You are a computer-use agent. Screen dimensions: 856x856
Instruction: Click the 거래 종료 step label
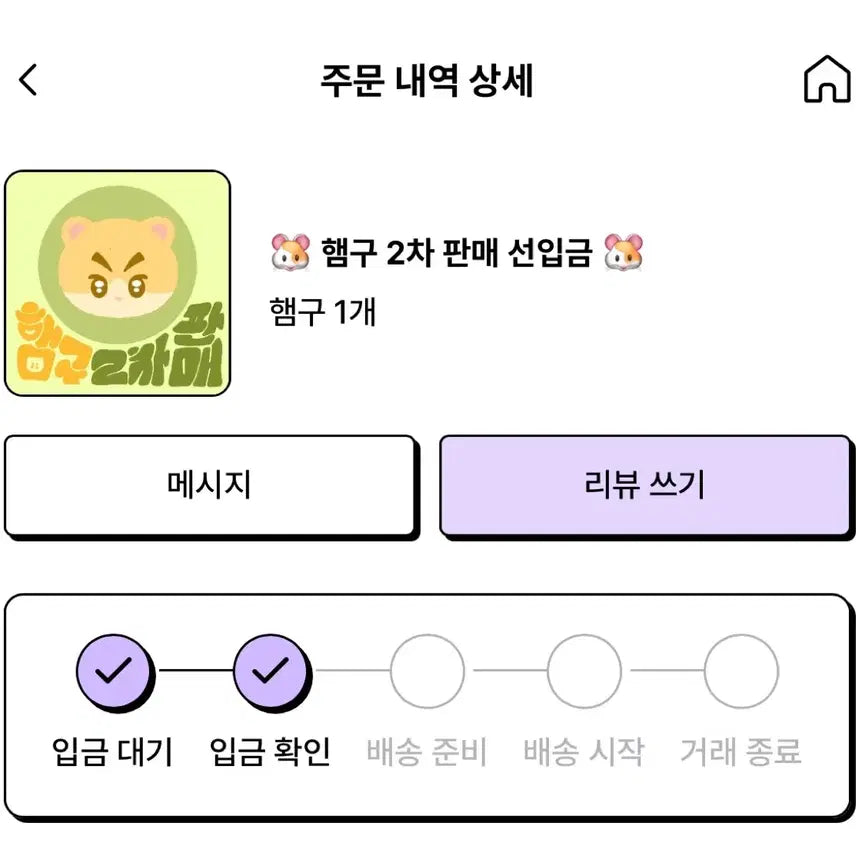(741, 752)
